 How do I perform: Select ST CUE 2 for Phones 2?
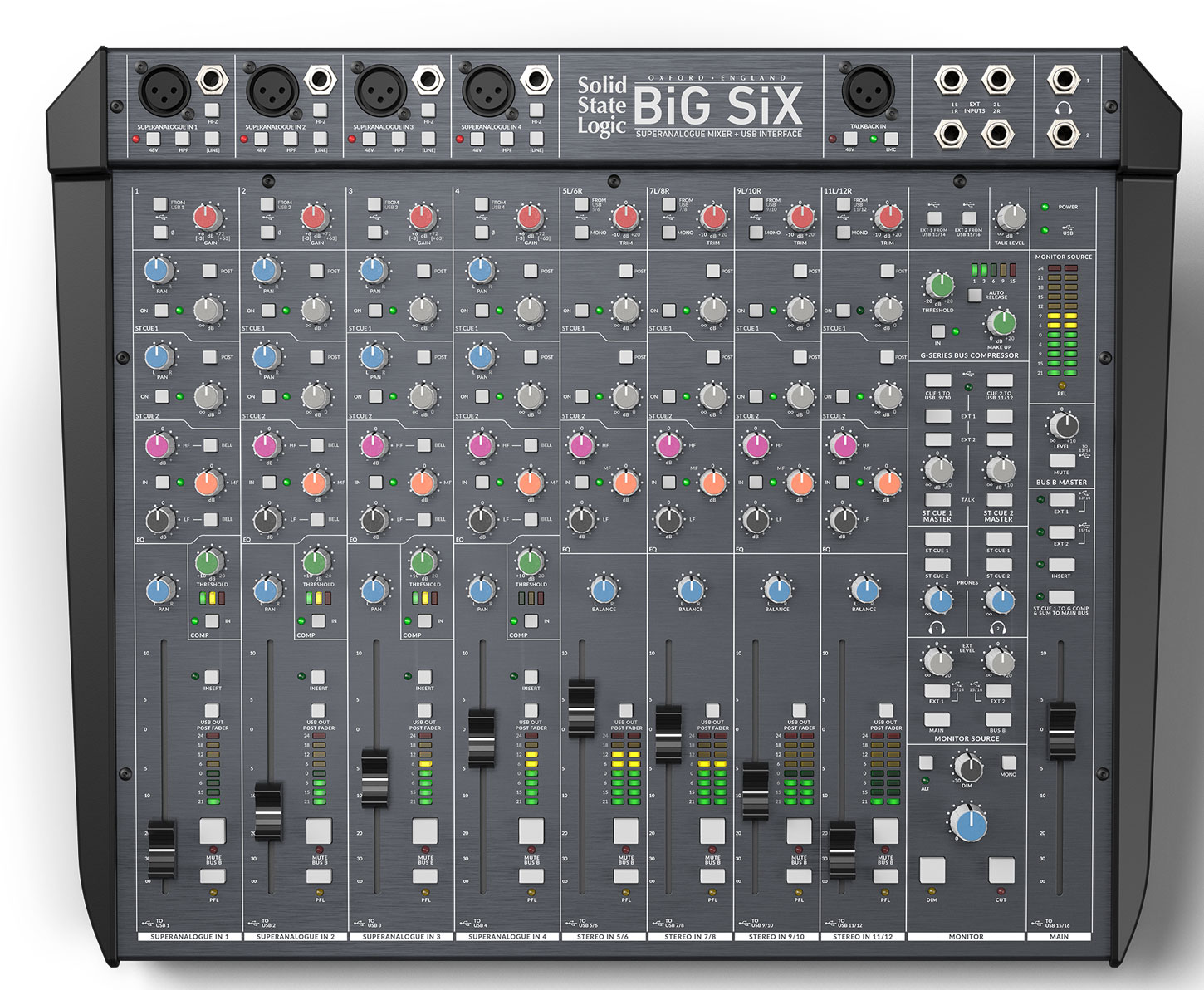point(998,565)
